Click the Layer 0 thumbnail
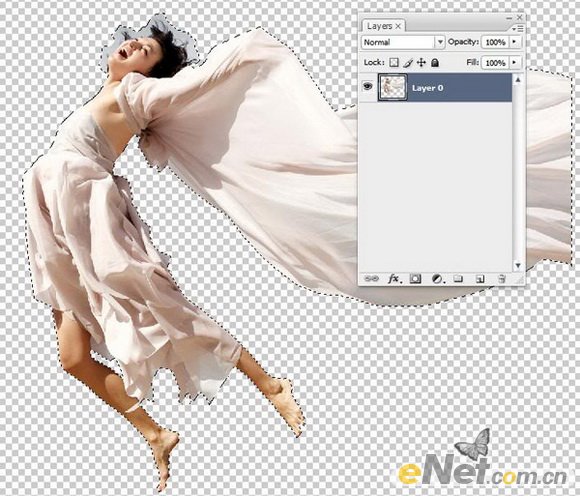 click(392, 87)
